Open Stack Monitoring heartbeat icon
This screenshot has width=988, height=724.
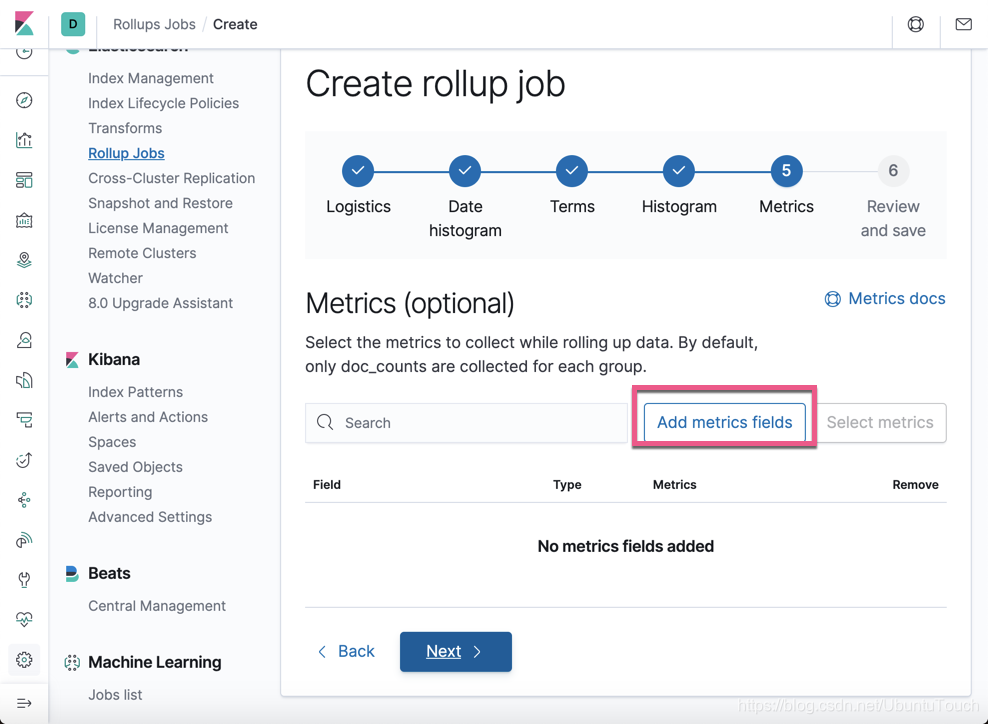click(24, 619)
